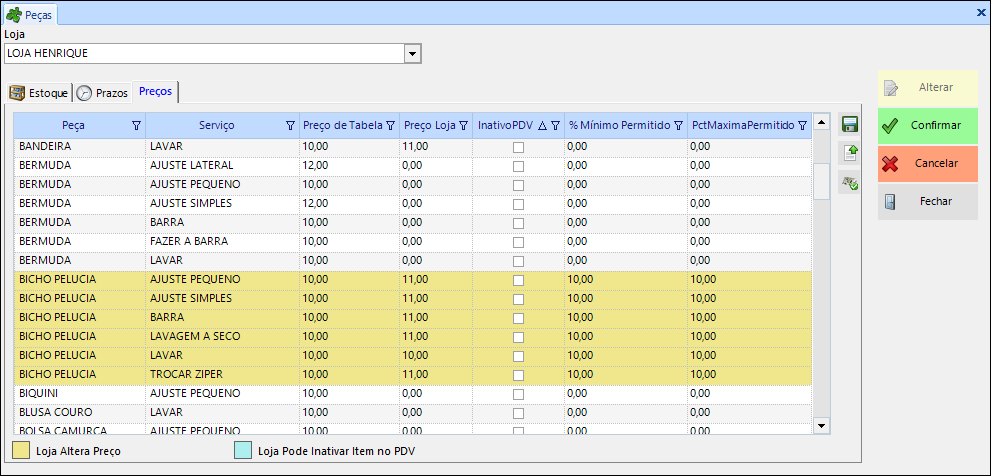Click the floppy disk save icon beside the grid
The height and width of the screenshot is (476, 991).
(x=849, y=125)
